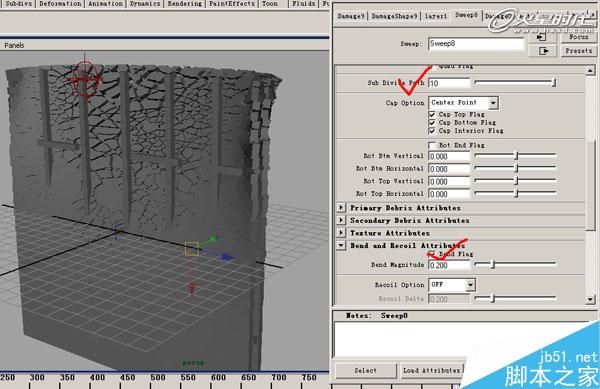Switch to layer1 attribute tab
This screenshot has width=600, height=389.
click(x=436, y=16)
